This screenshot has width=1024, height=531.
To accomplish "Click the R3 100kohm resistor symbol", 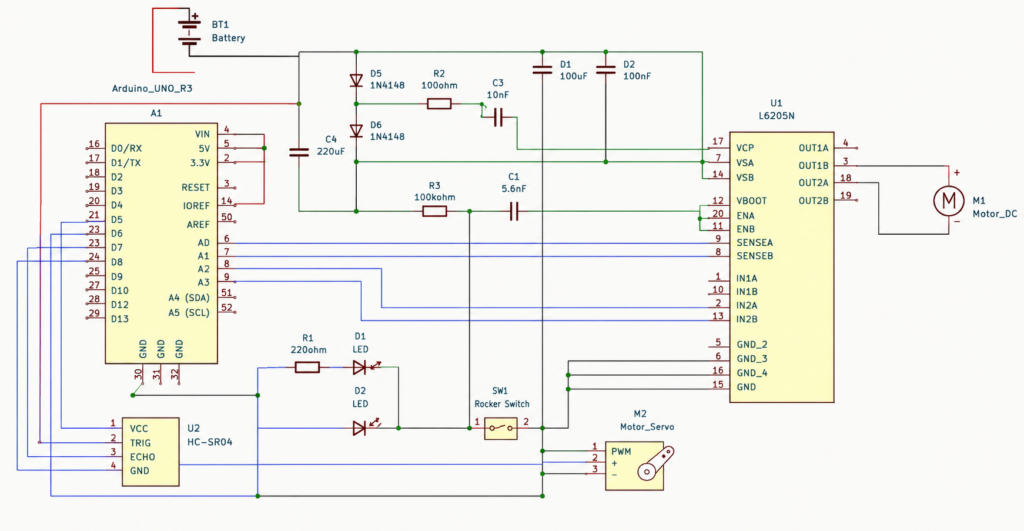I will [x=434, y=211].
